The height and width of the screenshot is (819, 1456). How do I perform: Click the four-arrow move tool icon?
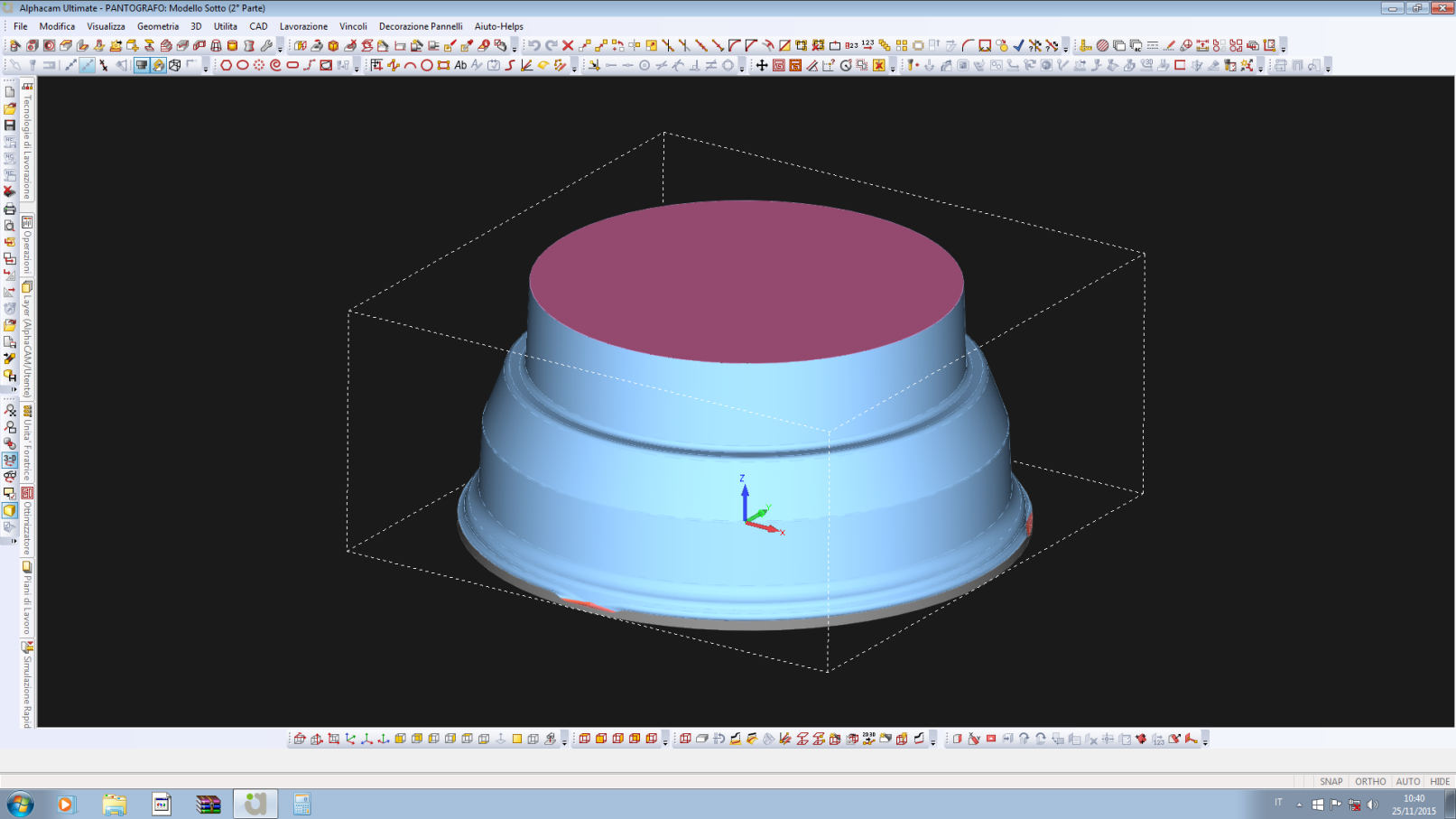[x=762, y=65]
